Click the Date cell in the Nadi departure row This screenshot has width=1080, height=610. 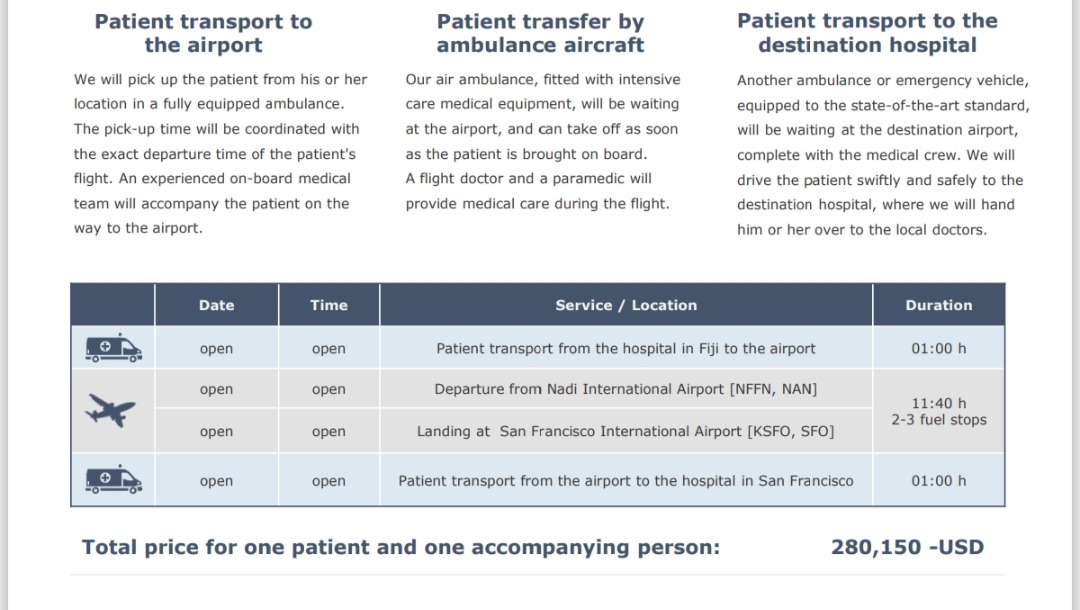tap(216, 389)
